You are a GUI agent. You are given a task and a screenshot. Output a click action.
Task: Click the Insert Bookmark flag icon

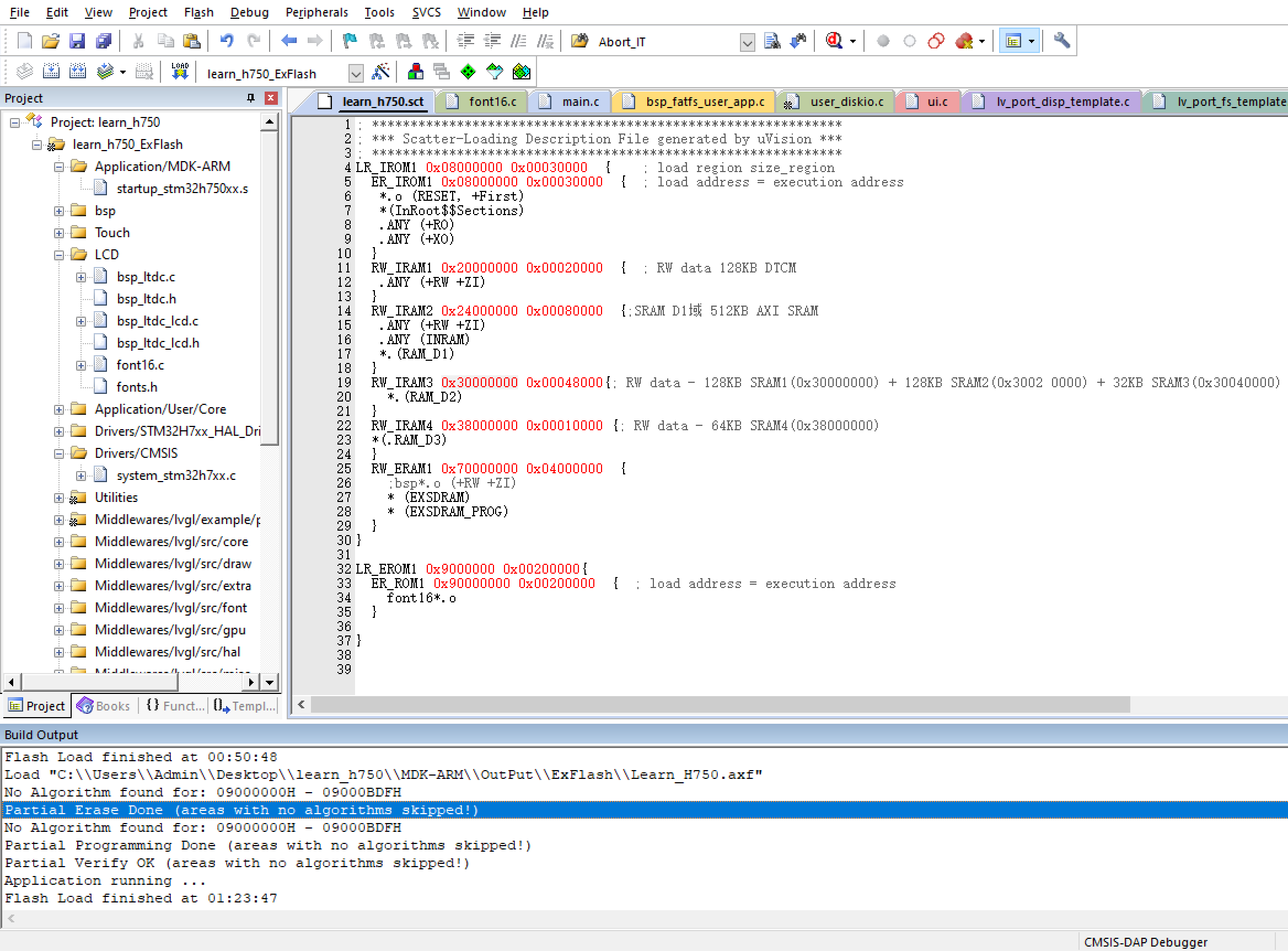point(349,41)
